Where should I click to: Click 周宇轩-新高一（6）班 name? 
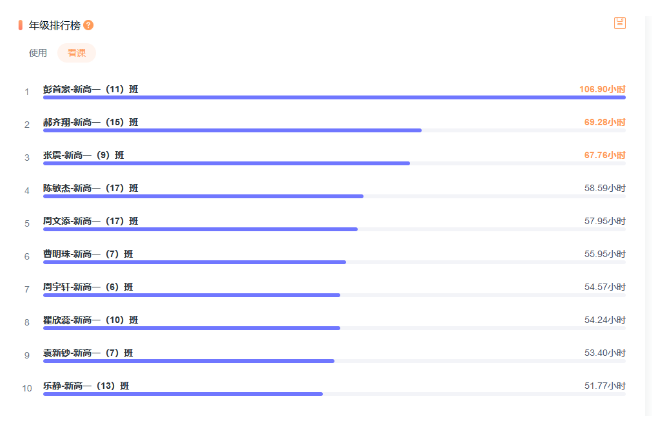(x=87, y=287)
